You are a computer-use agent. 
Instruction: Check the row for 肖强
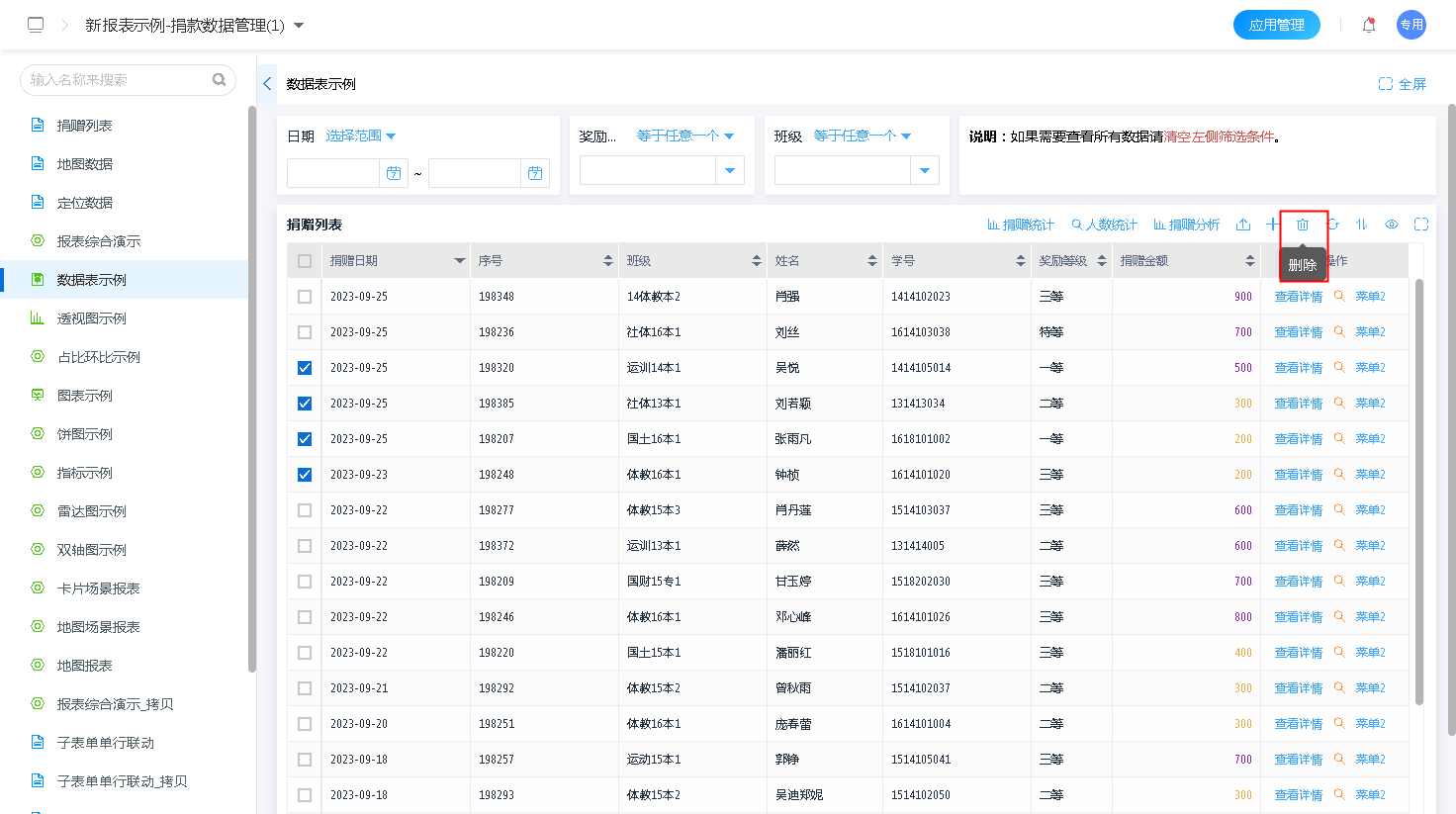tap(305, 297)
